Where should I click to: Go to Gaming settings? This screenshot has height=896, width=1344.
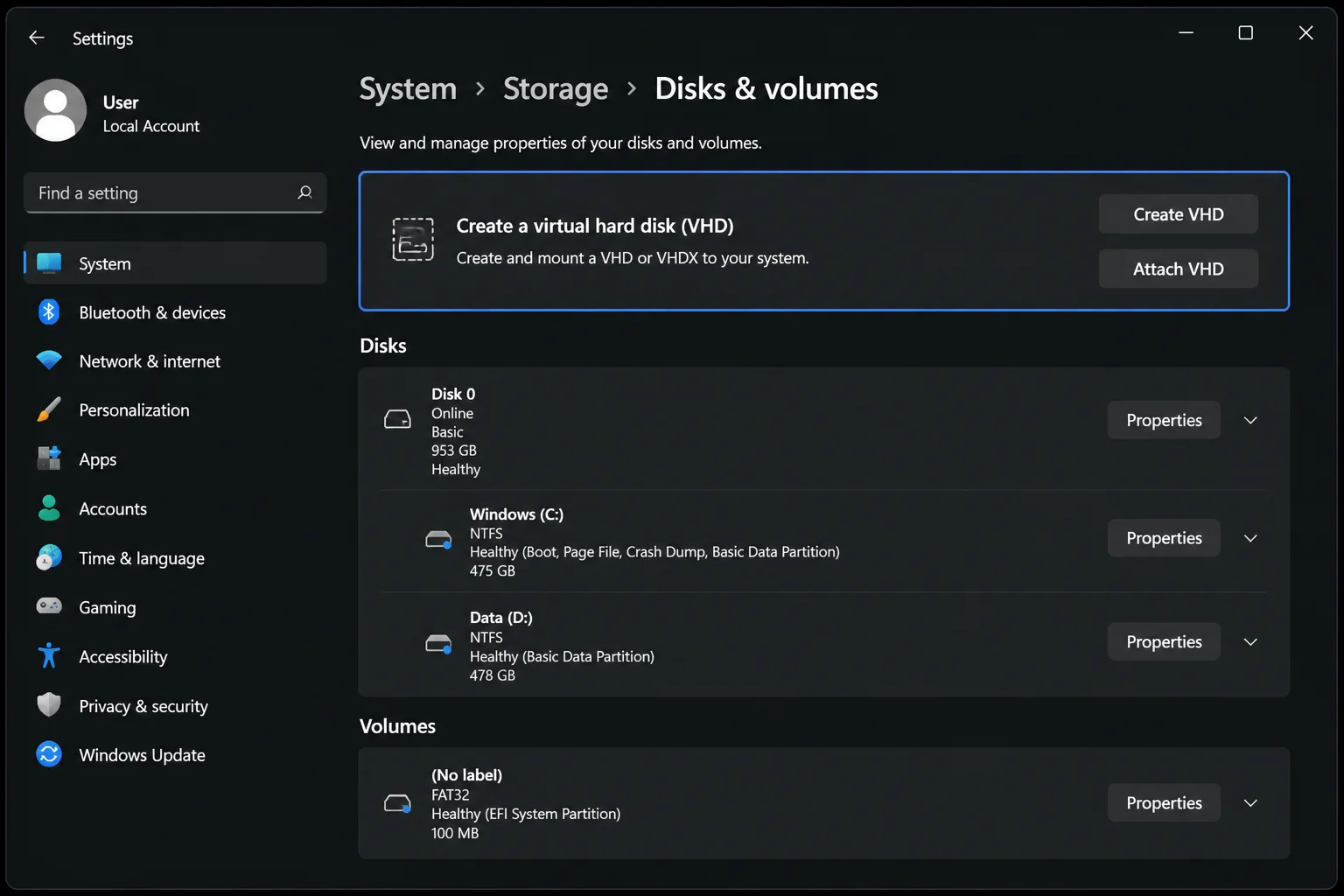[x=175, y=606]
